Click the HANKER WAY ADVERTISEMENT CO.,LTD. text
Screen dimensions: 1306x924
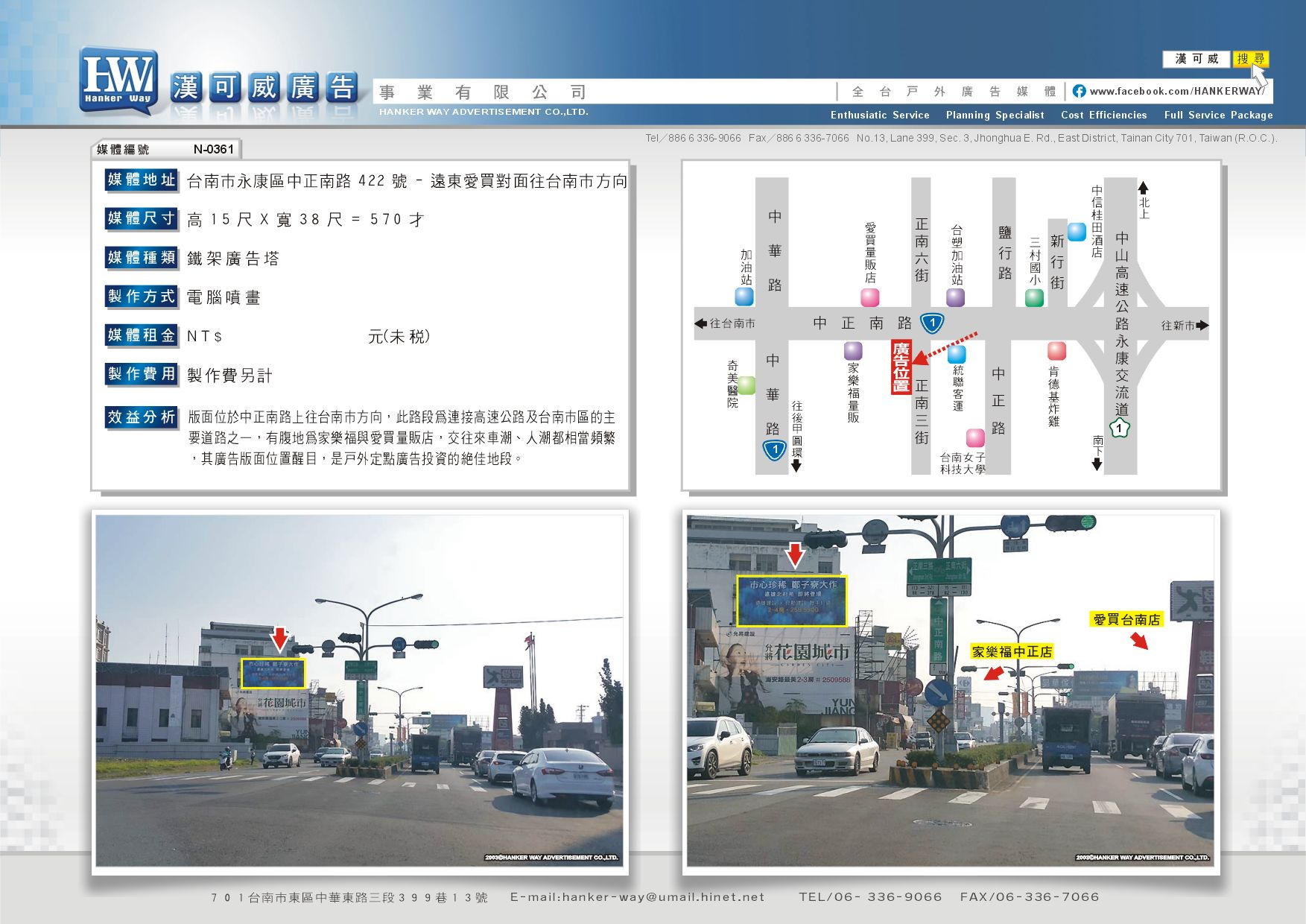coord(484,112)
